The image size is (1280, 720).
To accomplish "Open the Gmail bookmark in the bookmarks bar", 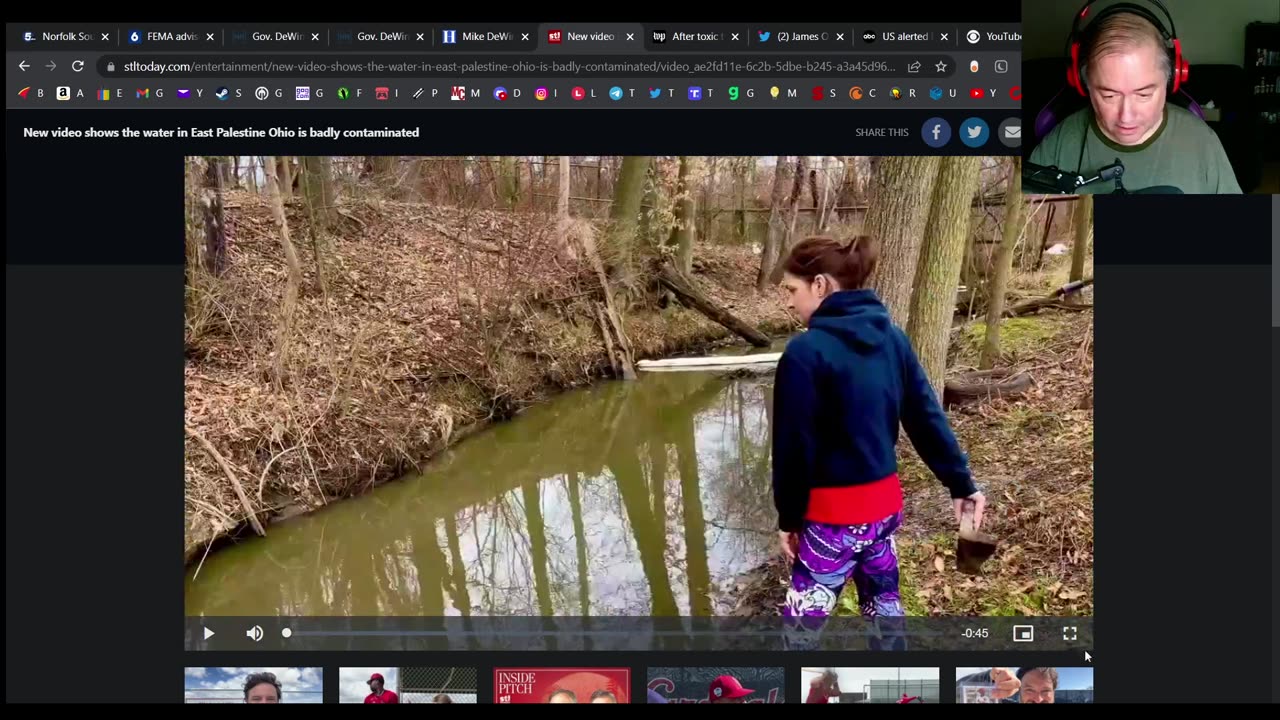I will 149,93.
